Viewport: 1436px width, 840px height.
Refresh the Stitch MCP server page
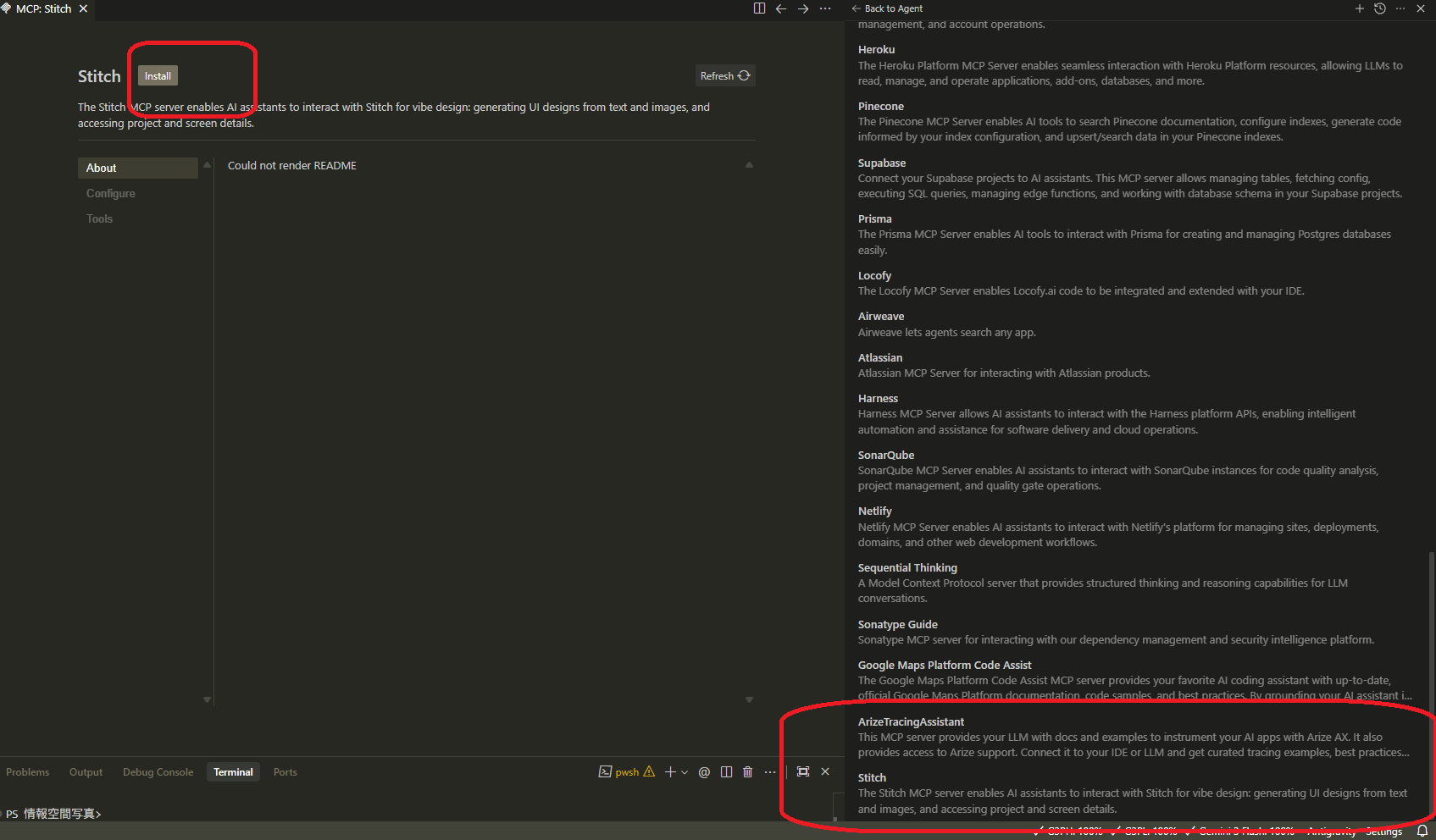(x=724, y=76)
